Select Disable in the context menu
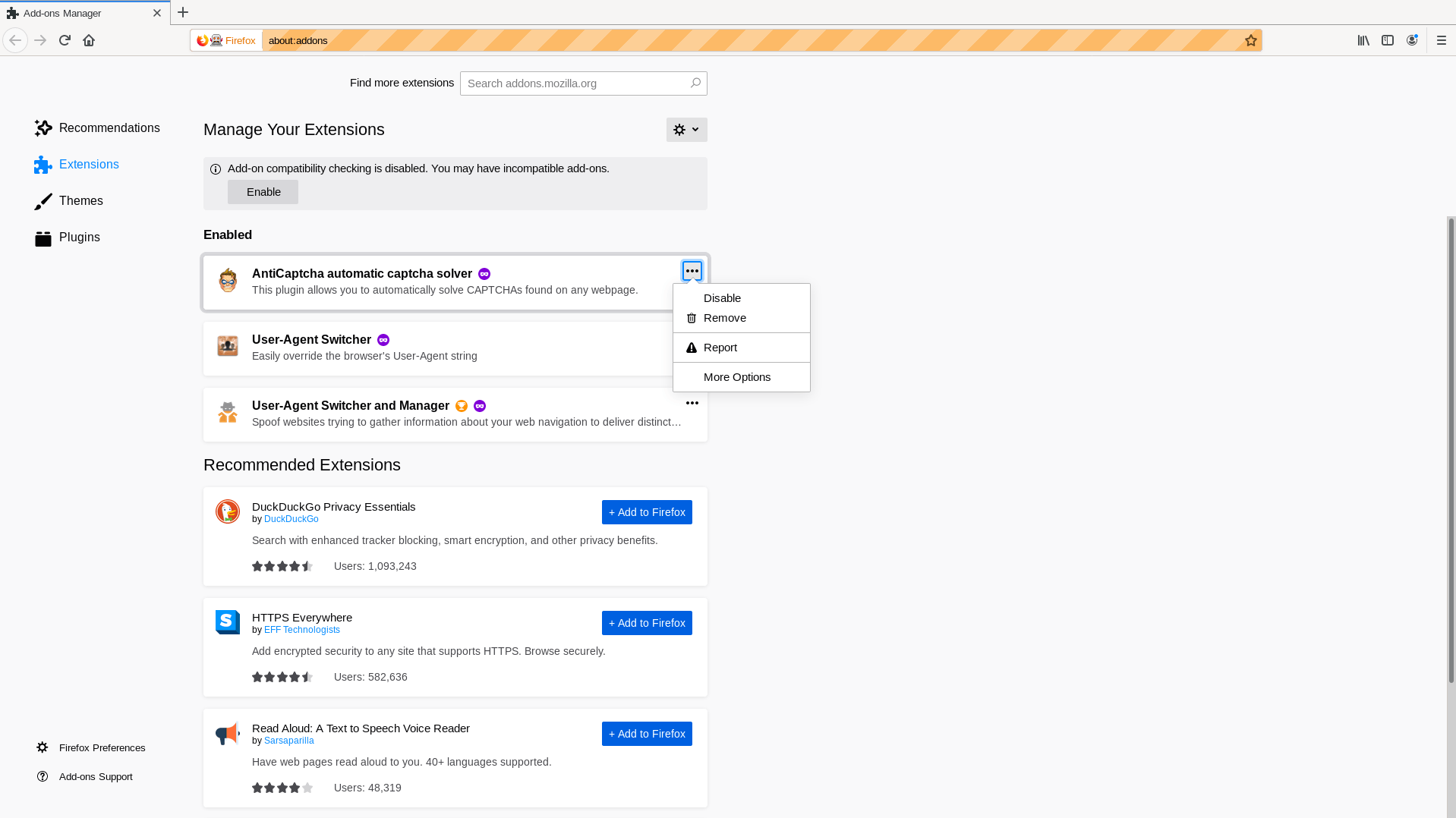1456x818 pixels. tap(741, 298)
